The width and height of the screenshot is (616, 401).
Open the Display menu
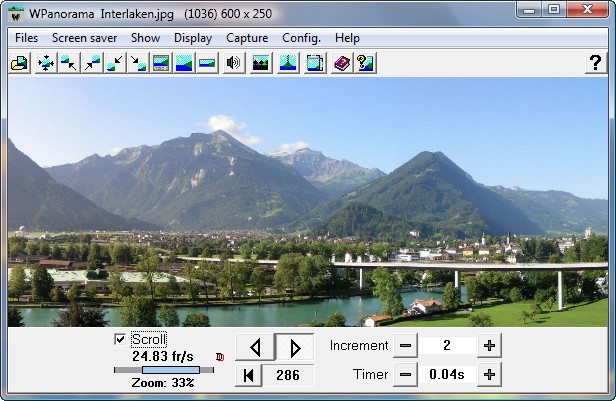193,38
